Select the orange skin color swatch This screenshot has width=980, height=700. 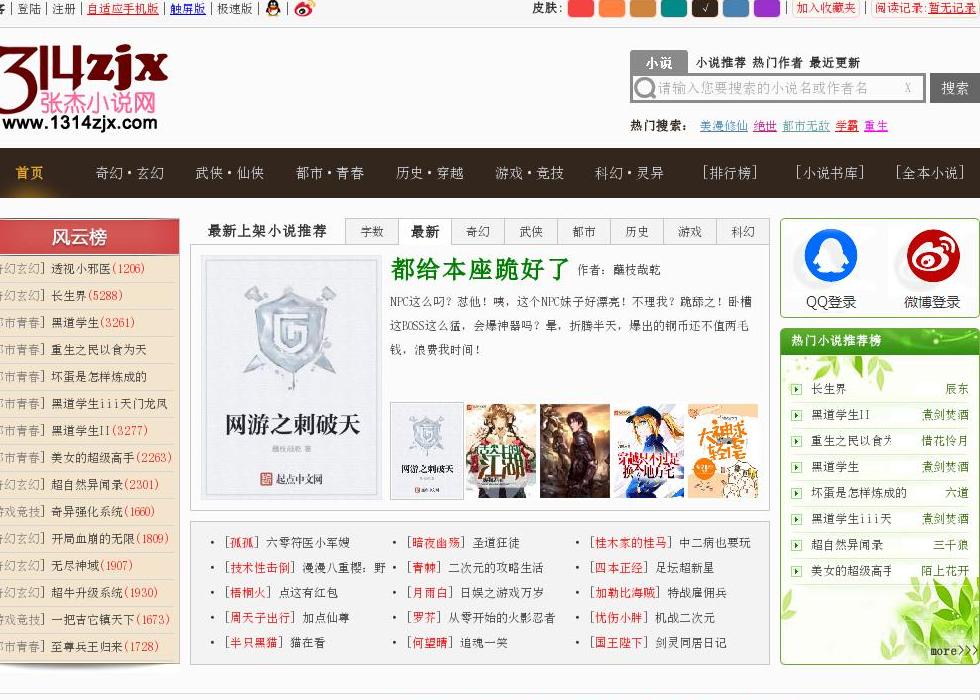612,8
